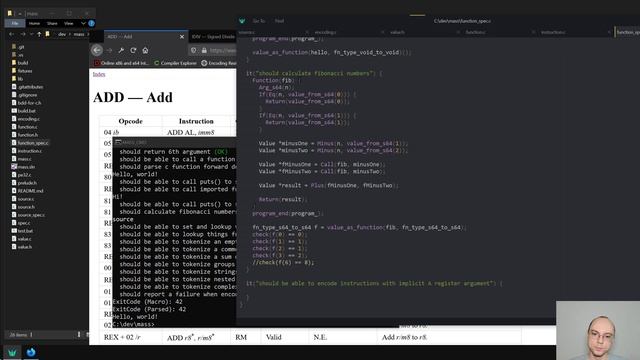The image size is (640, 360).
Task: Open the blue Help icon in Explorer
Action: [91, 23]
